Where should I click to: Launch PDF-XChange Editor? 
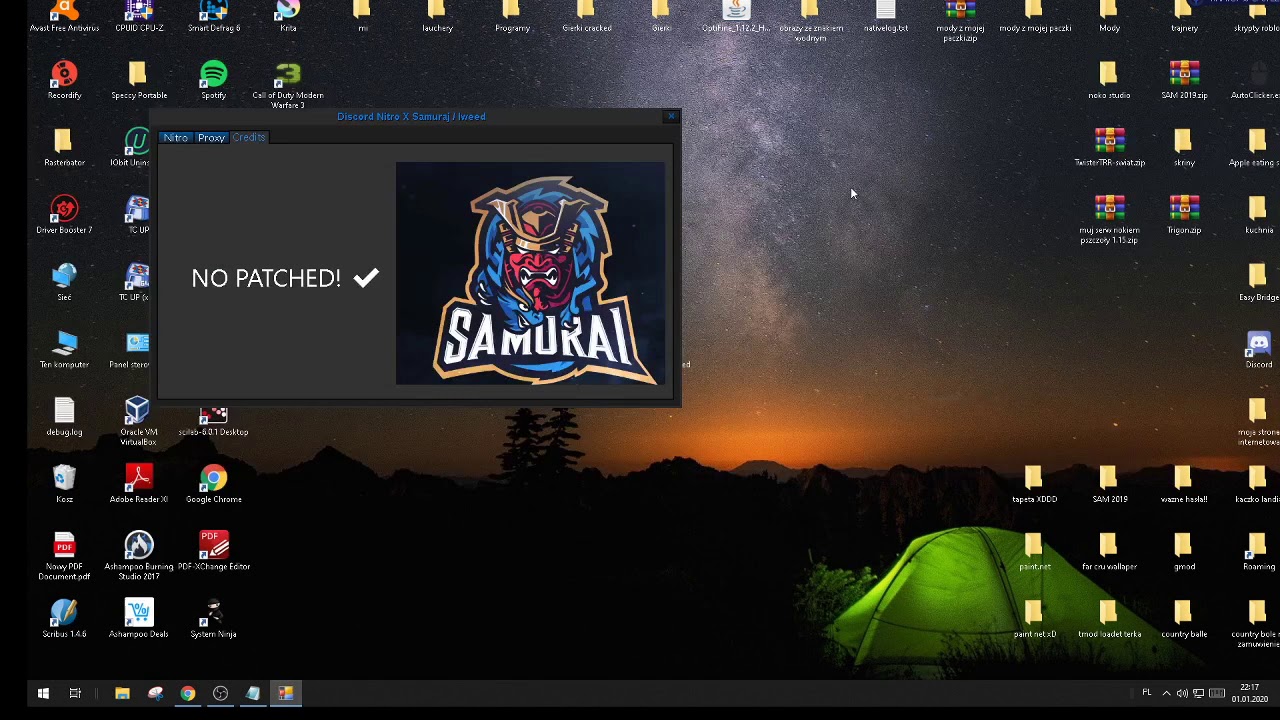point(213,552)
